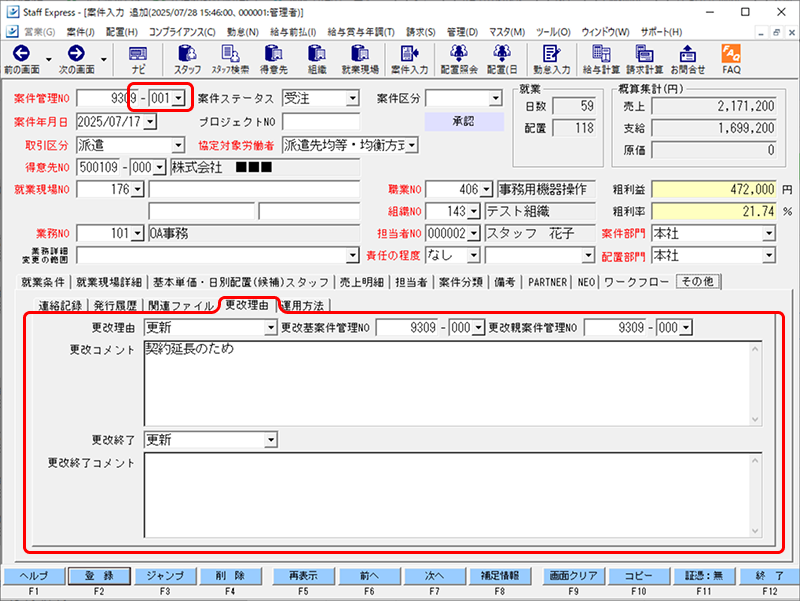
Task: Switch to the 関連ファイル sub-tab
Action: point(181,306)
